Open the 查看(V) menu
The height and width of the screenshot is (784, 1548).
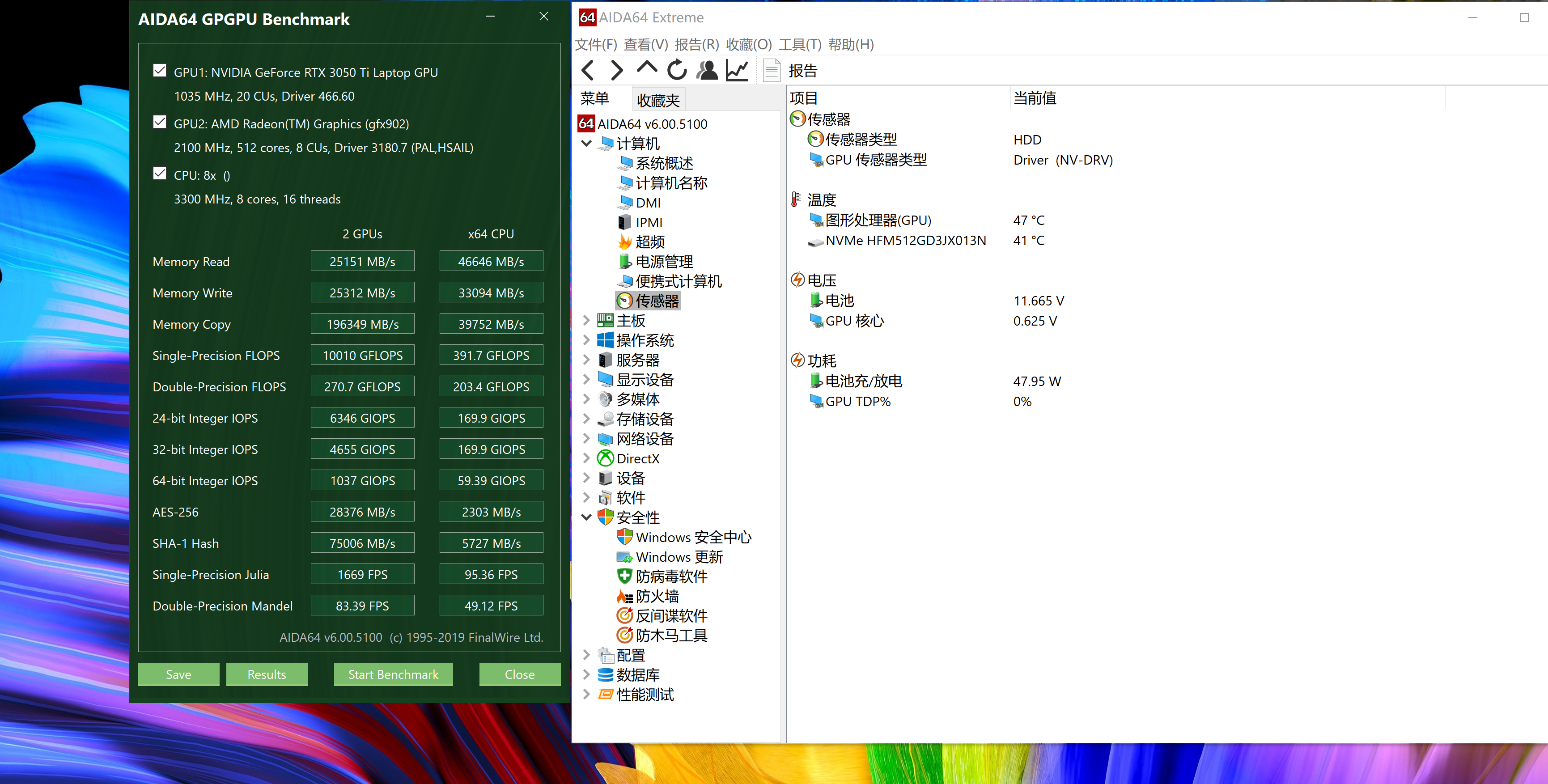[646, 44]
